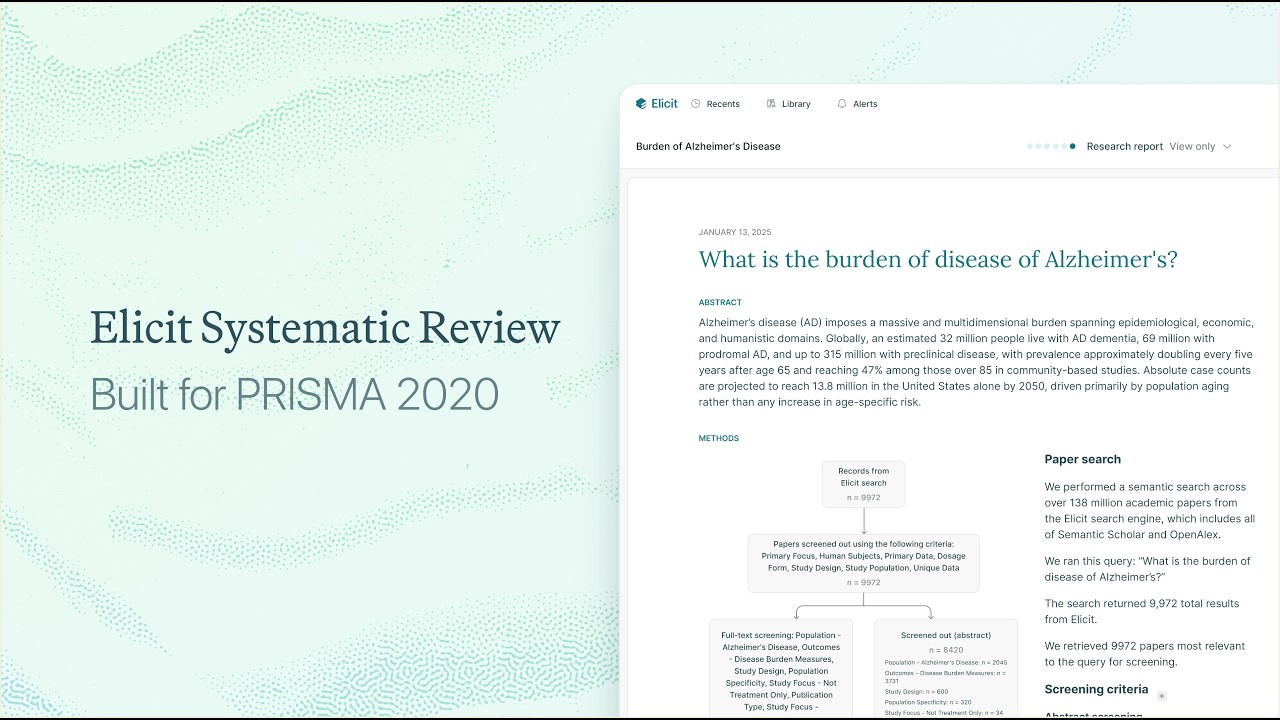Select the Research report step label

click(1125, 146)
